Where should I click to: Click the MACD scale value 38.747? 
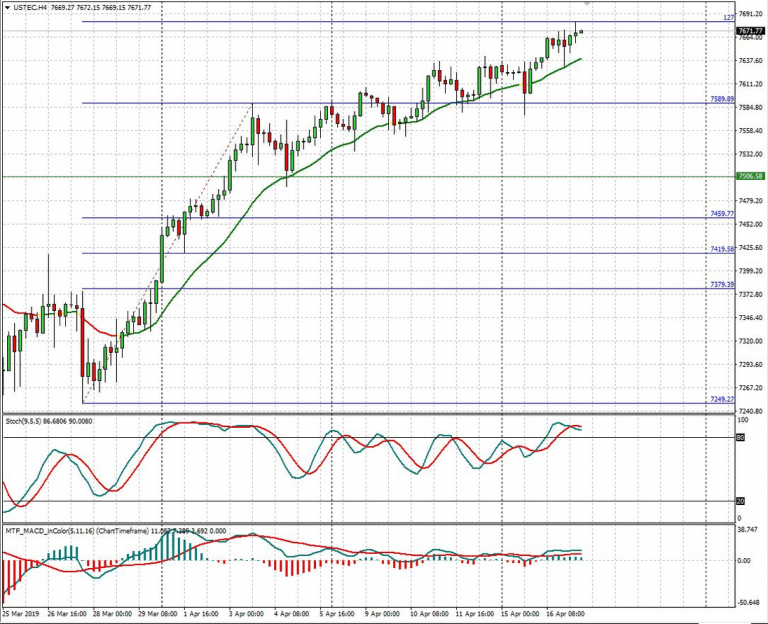(x=747, y=529)
